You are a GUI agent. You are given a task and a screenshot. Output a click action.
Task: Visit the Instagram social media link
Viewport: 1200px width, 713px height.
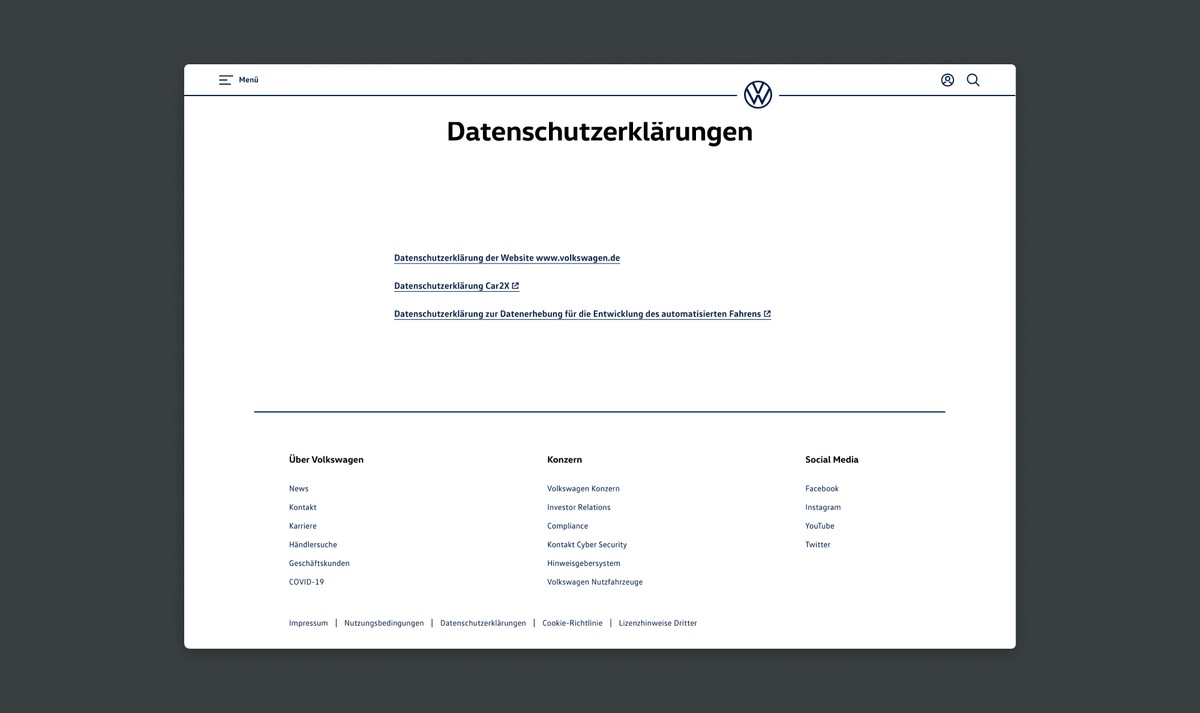click(822, 507)
